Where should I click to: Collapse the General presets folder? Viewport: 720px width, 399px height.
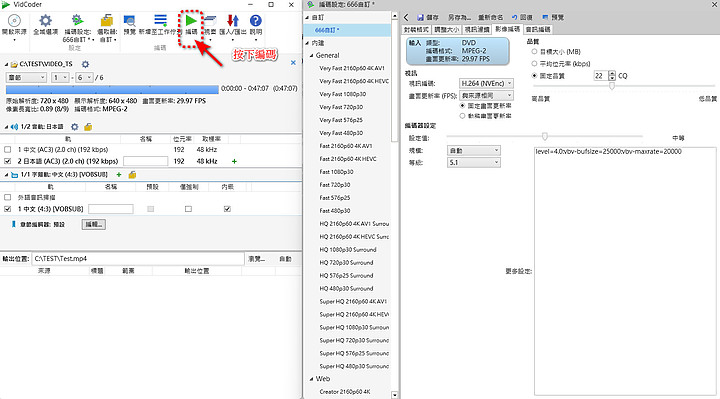pos(311,56)
